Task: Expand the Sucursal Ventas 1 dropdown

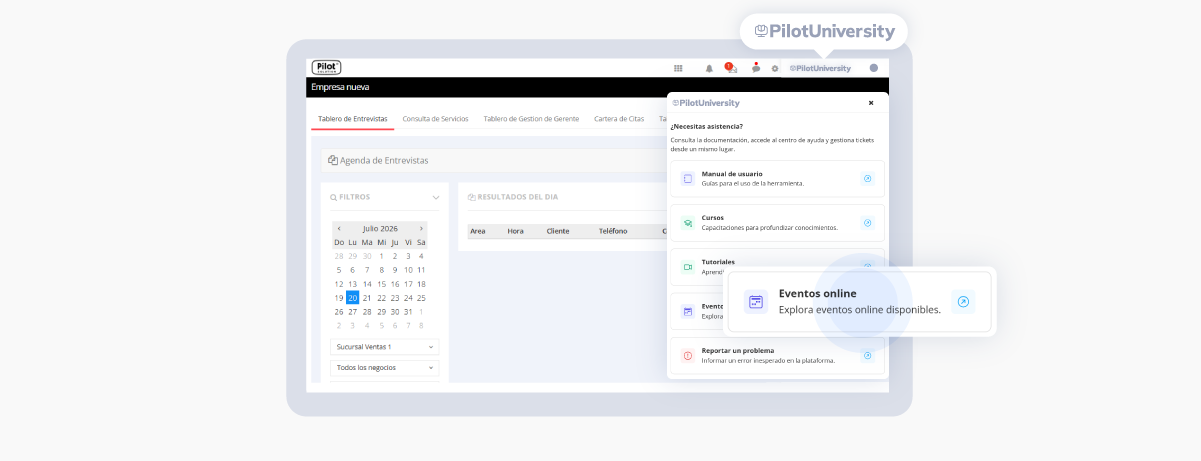Action: (385, 347)
